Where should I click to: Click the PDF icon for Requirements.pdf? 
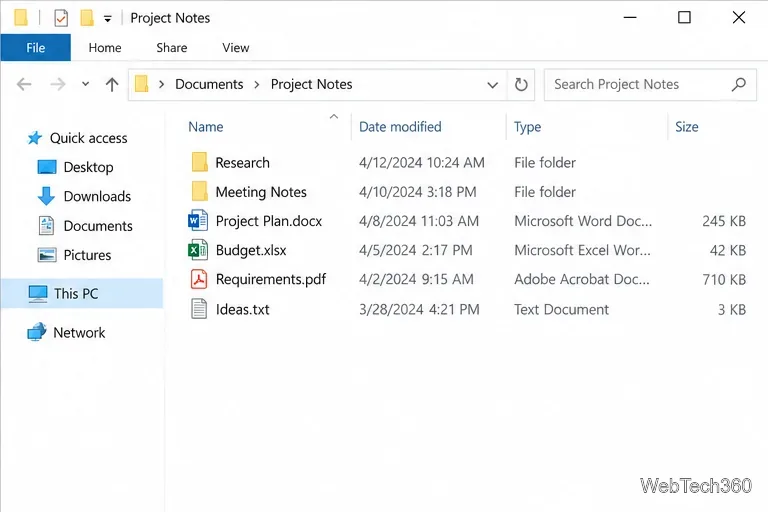tap(199, 279)
